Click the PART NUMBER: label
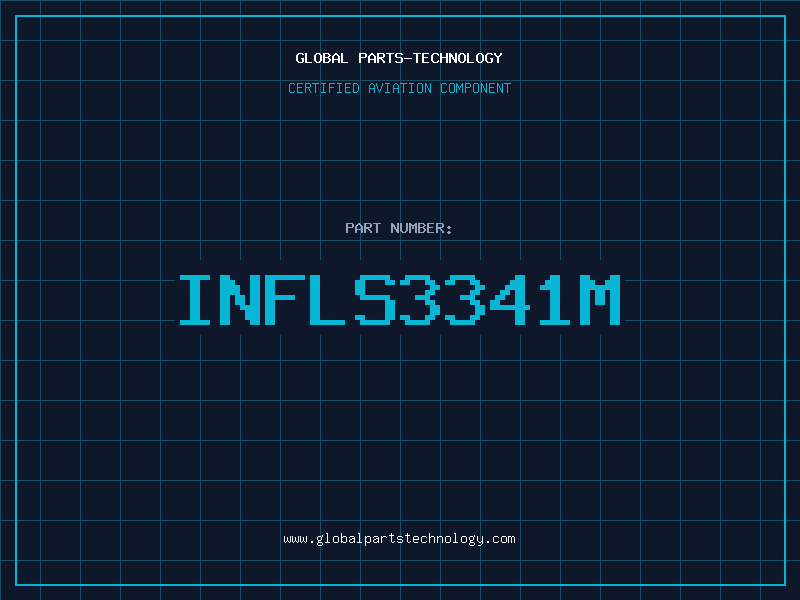The width and height of the screenshot is (800, 600). point(399,228)
